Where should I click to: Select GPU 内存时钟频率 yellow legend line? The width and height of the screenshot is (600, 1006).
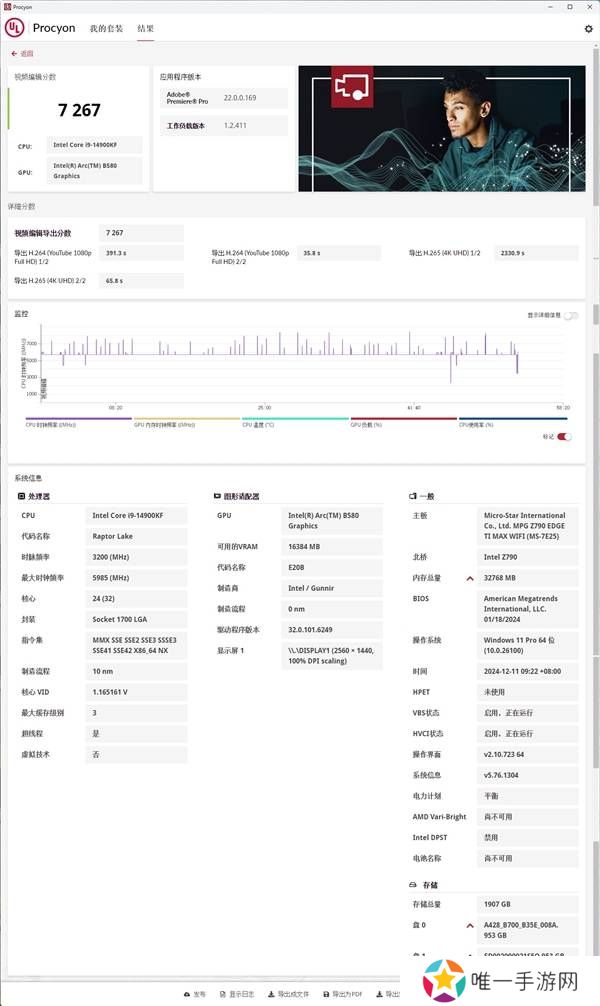(187, 419)
